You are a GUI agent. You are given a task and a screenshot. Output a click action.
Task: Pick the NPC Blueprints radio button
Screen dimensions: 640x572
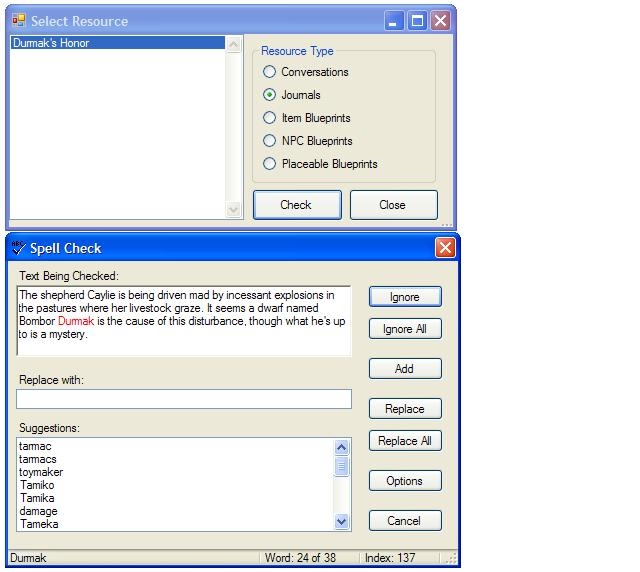(269, 141)
